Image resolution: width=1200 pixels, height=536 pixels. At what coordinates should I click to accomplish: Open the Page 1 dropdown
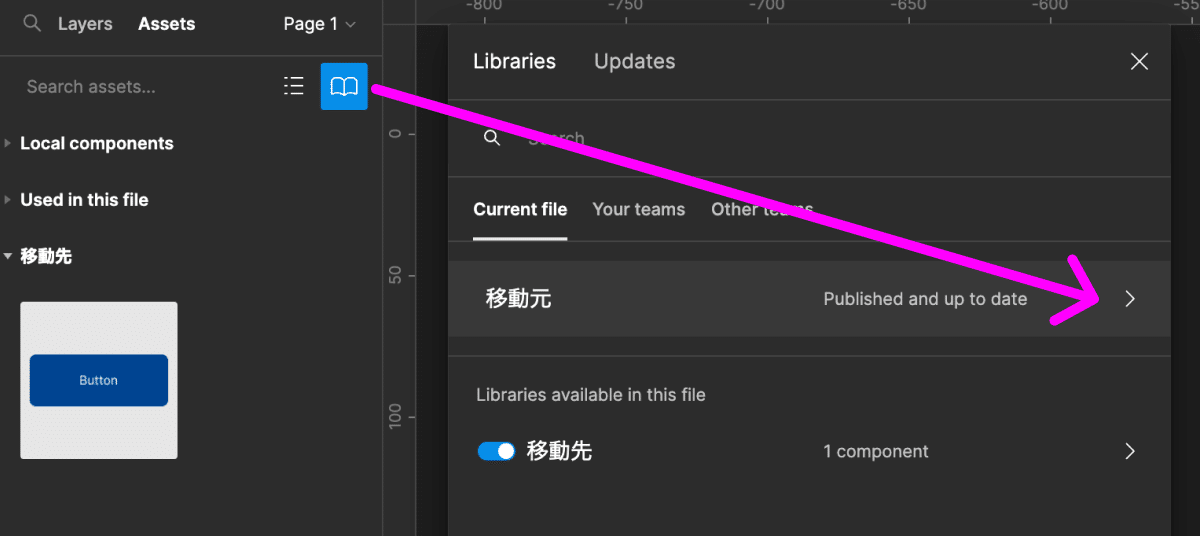pyautogui.click(x=319, y=24)
